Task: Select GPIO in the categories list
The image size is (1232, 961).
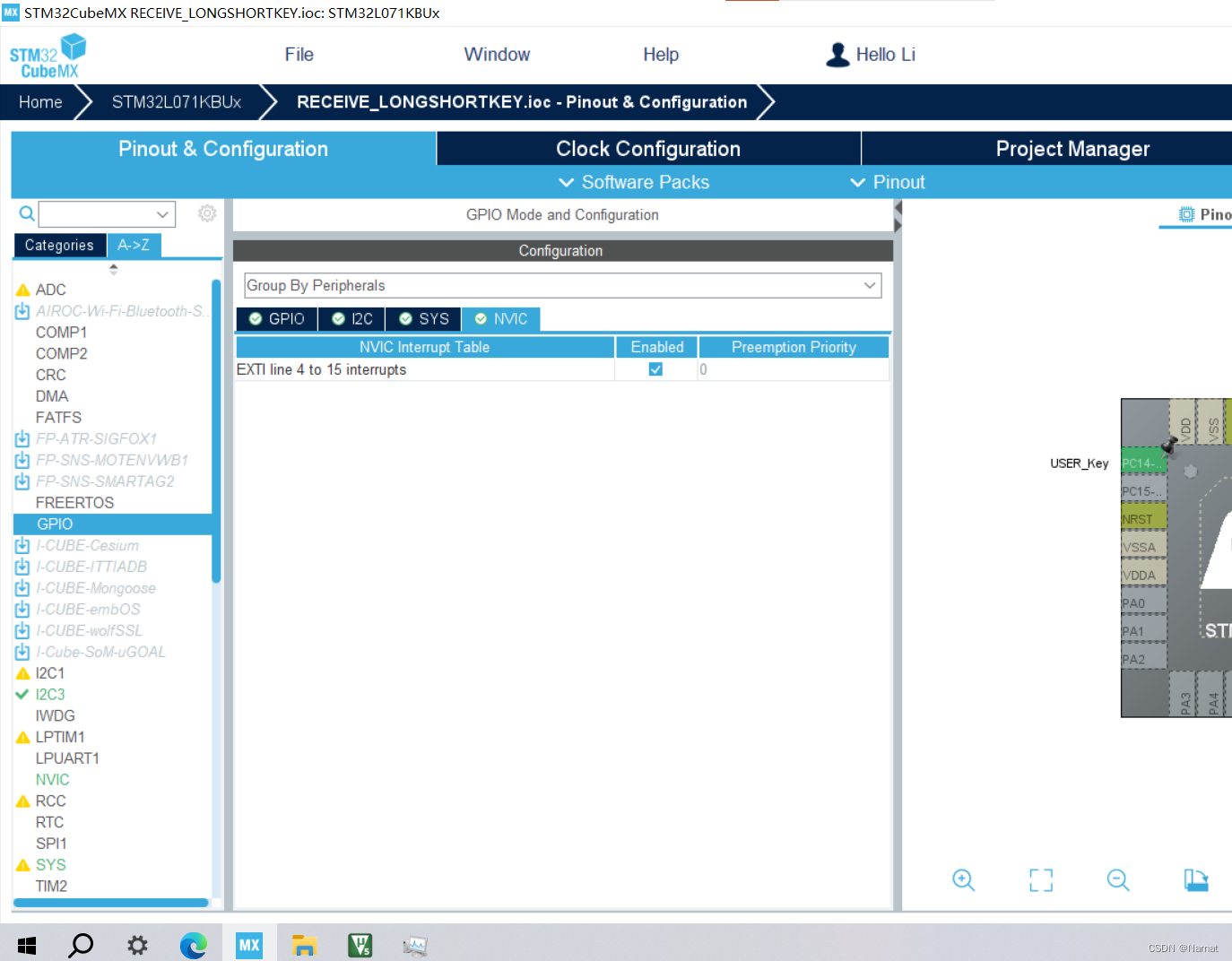Action: point(113,524)
